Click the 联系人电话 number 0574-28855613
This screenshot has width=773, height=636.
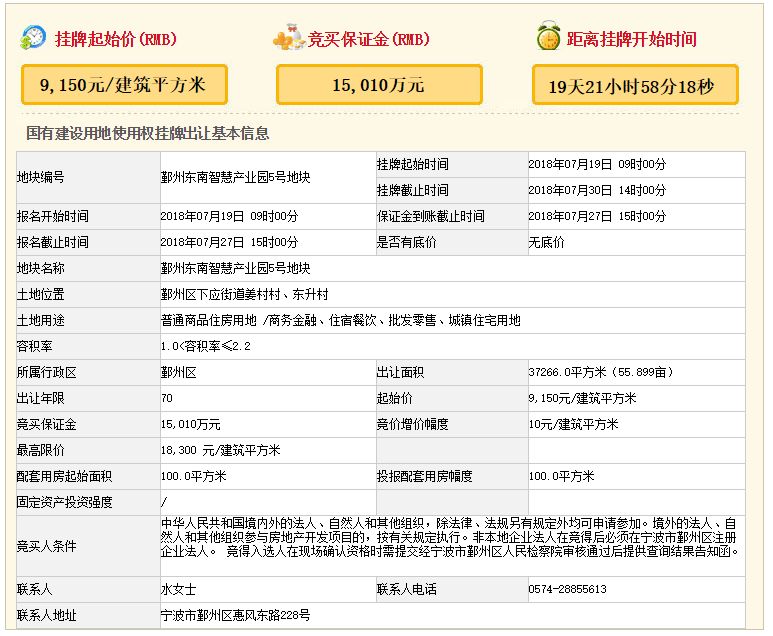tap(567, 589)
